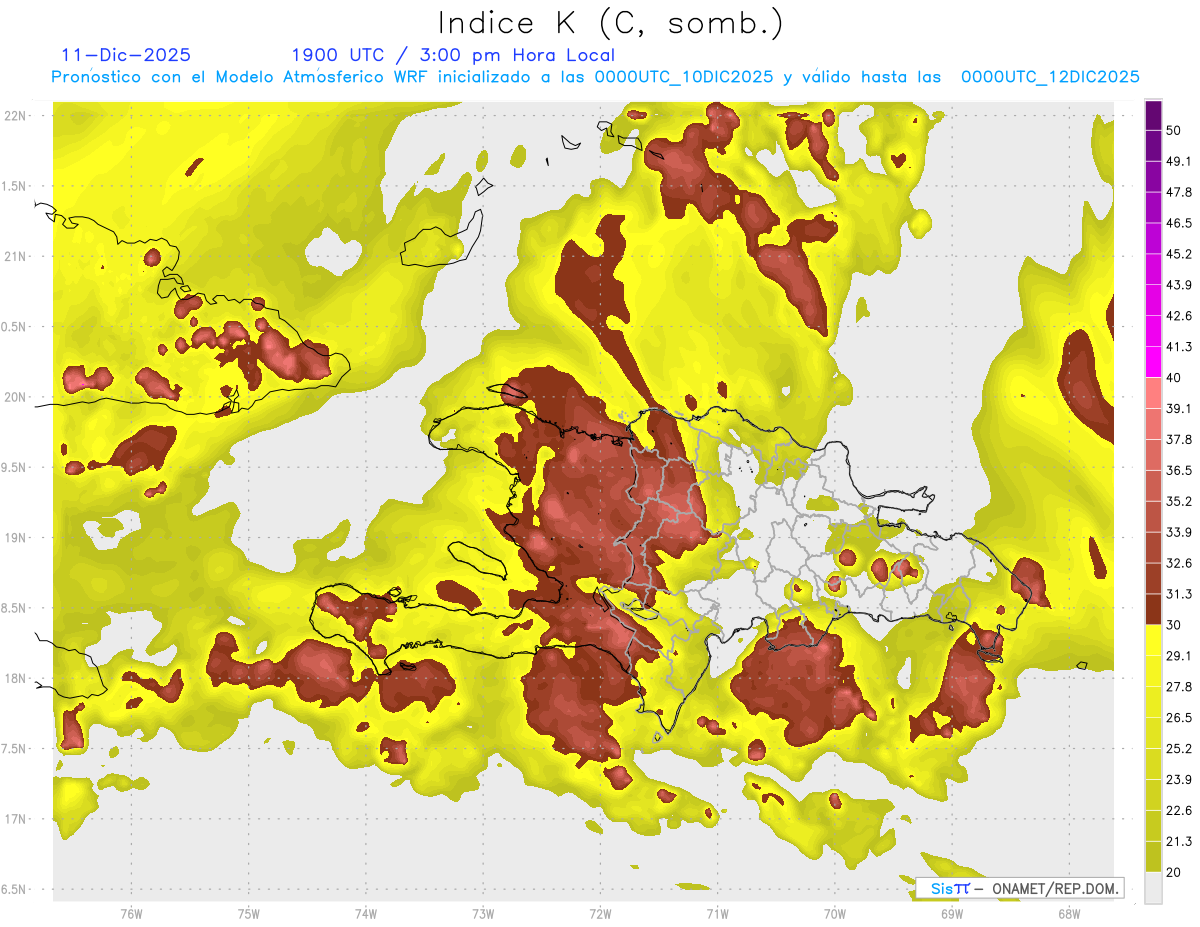Click the '31.3' color scale value
Viewport: 1200px width, 927px height.
click(1179, 594)
